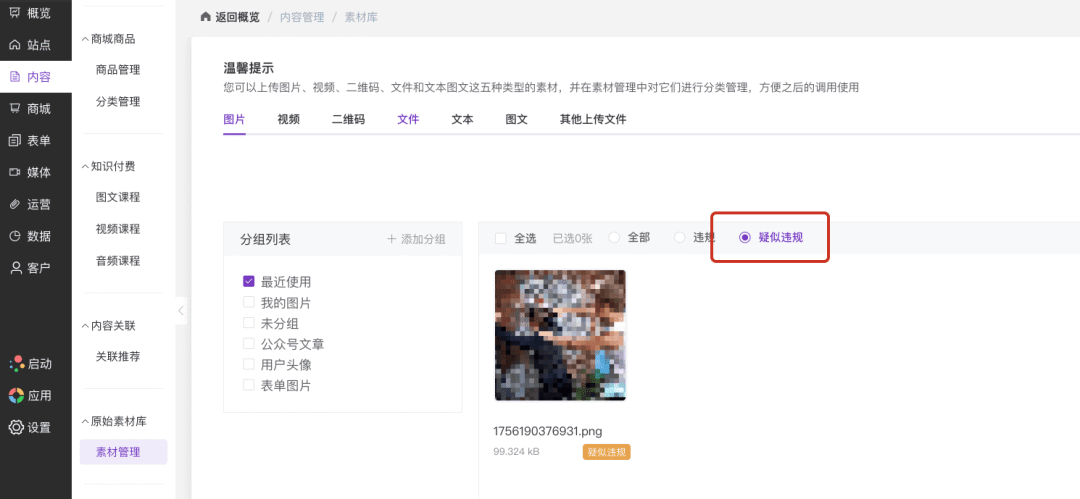This screenshot has height=499, width=1080.
Task: Collapse the 商城商品 section
Action: (85, 39)
